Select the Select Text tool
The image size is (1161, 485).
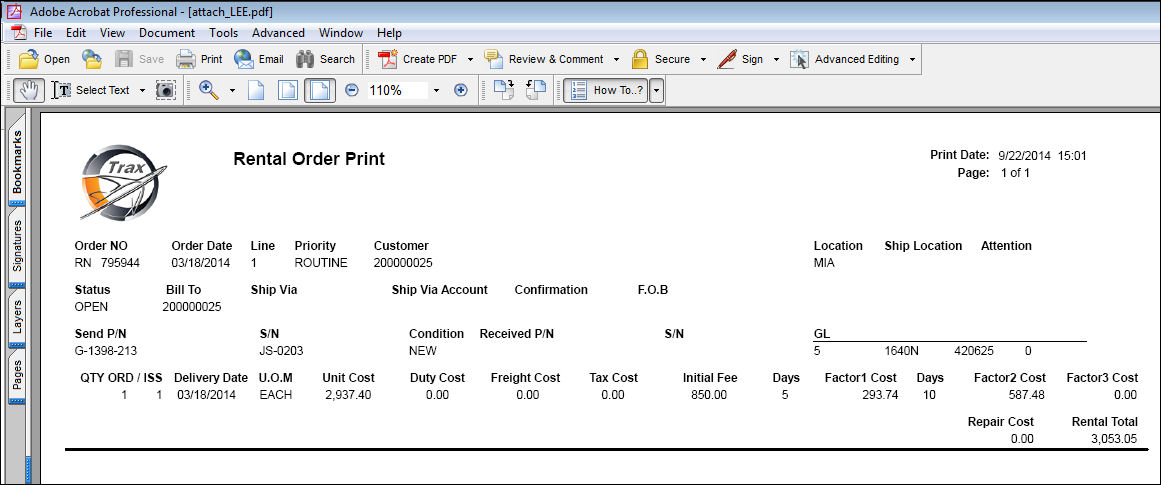[x=90, y=90]
